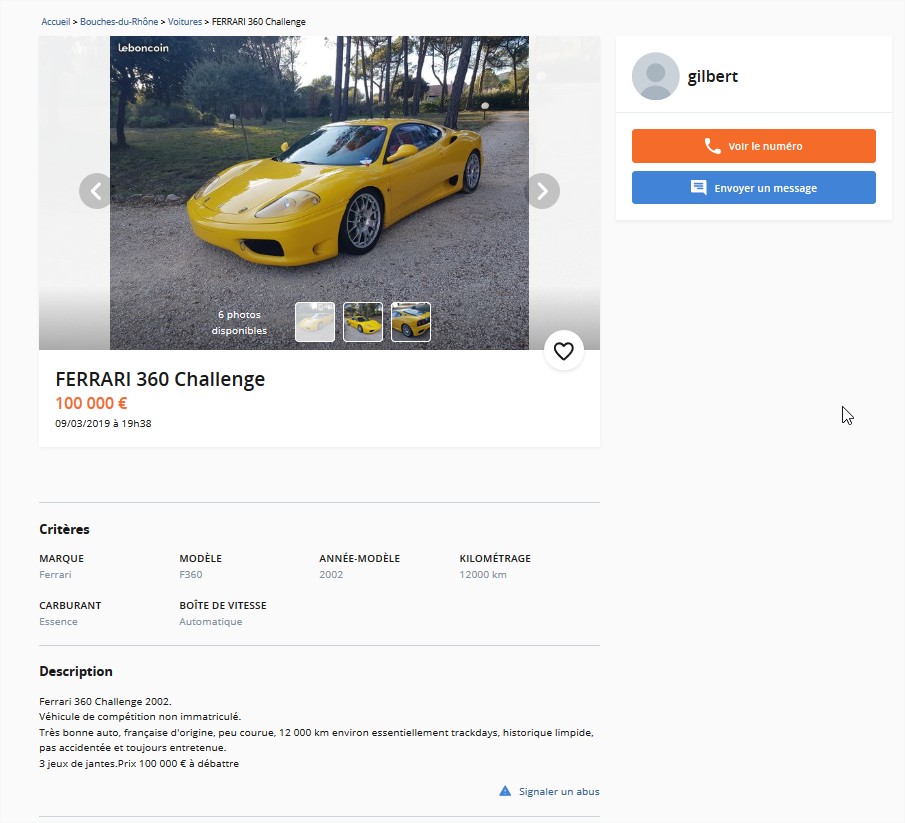Screen dimensions: 905x823
Task: Click the price '100 000 €'
Action: pos(91,403)
